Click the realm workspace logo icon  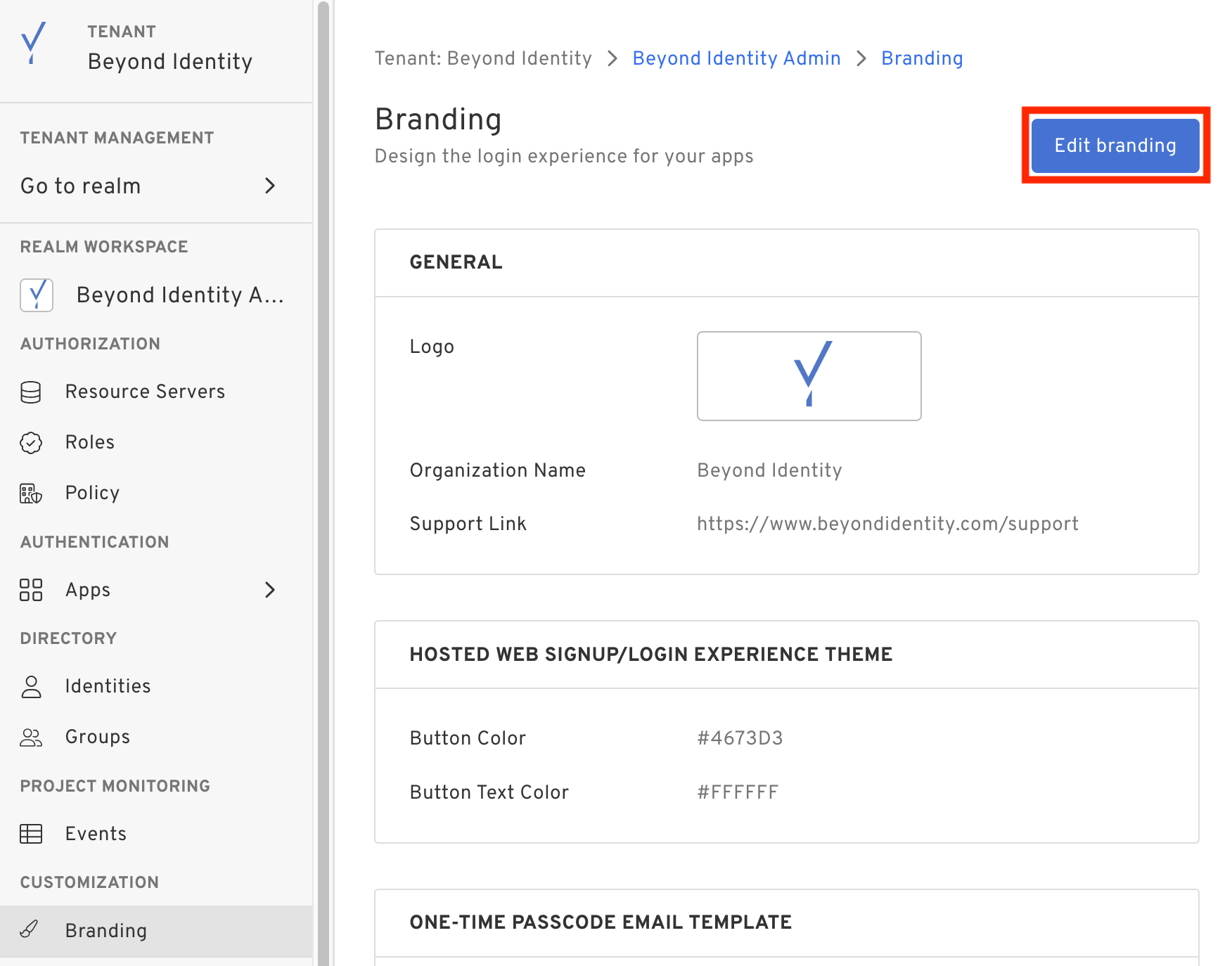tap(37, 295)
